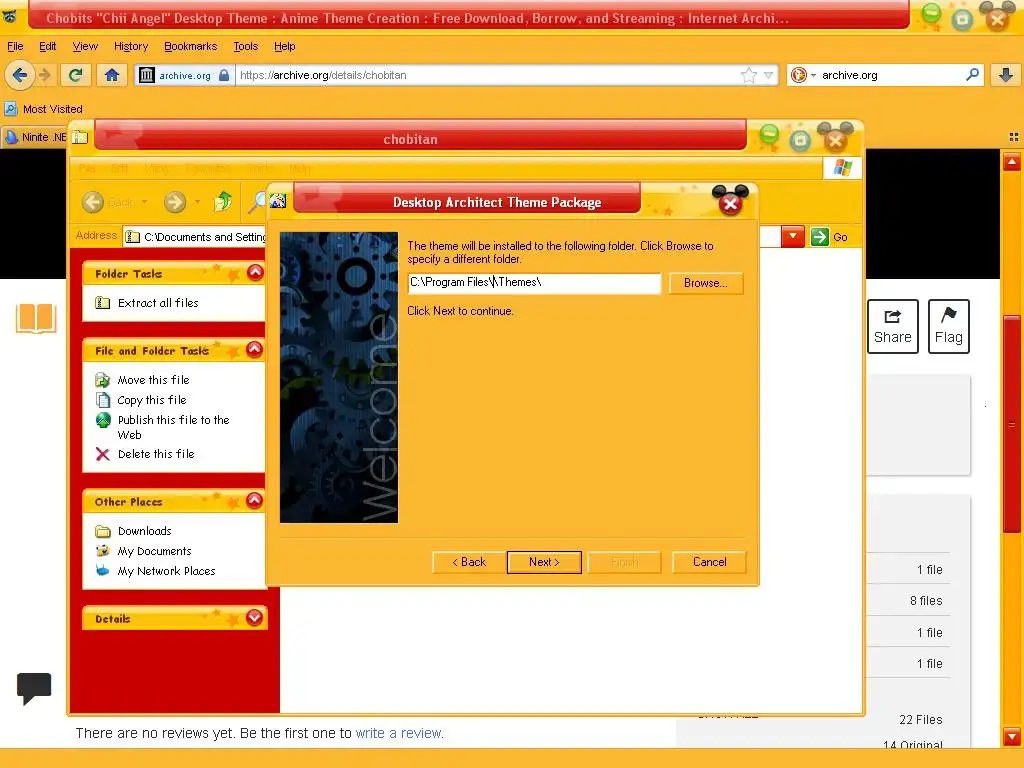
Task: Click the installer dialog title icon
Action: pyautogui.click(x=278, y=200)
